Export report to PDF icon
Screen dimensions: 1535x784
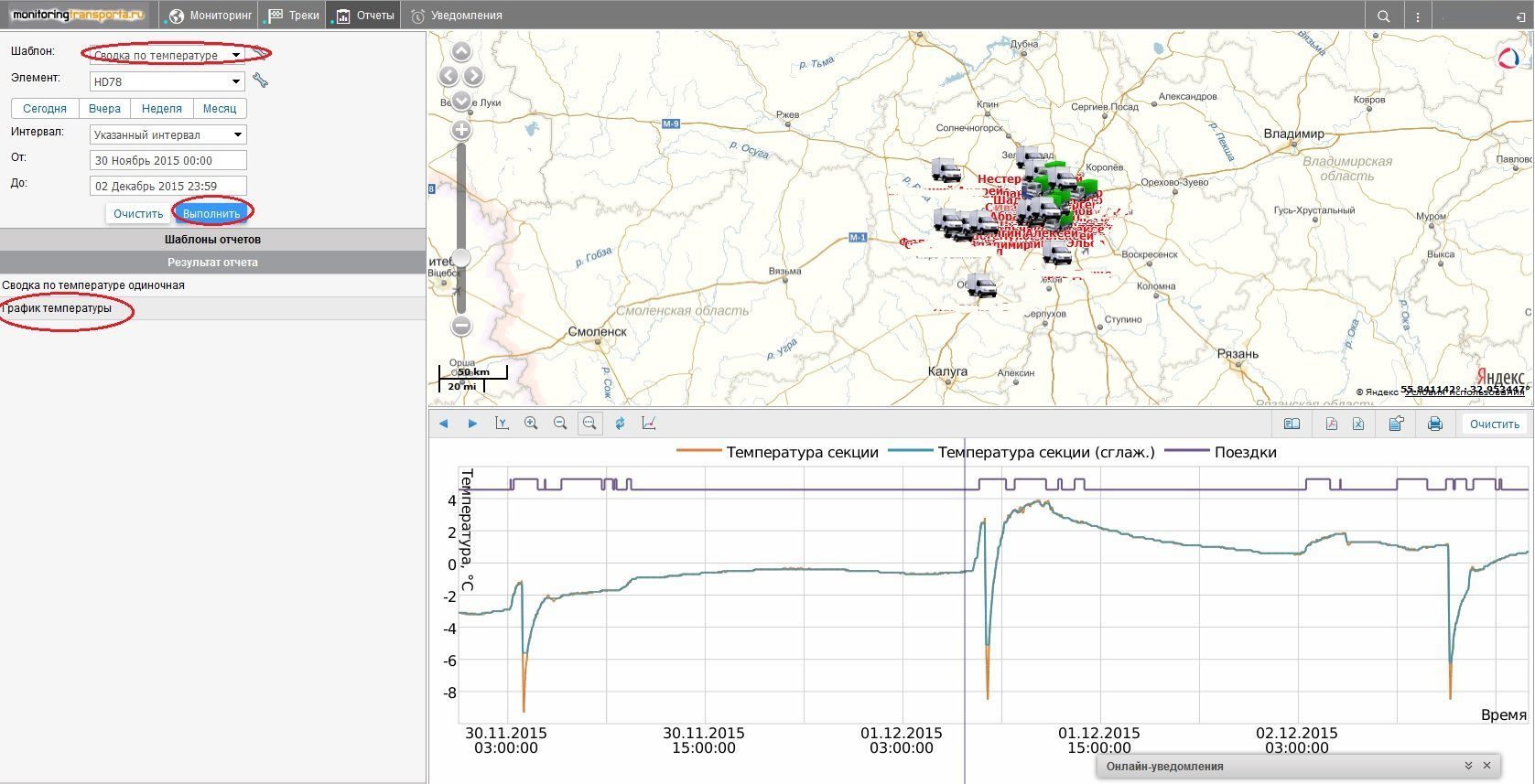pos(1331,424)
